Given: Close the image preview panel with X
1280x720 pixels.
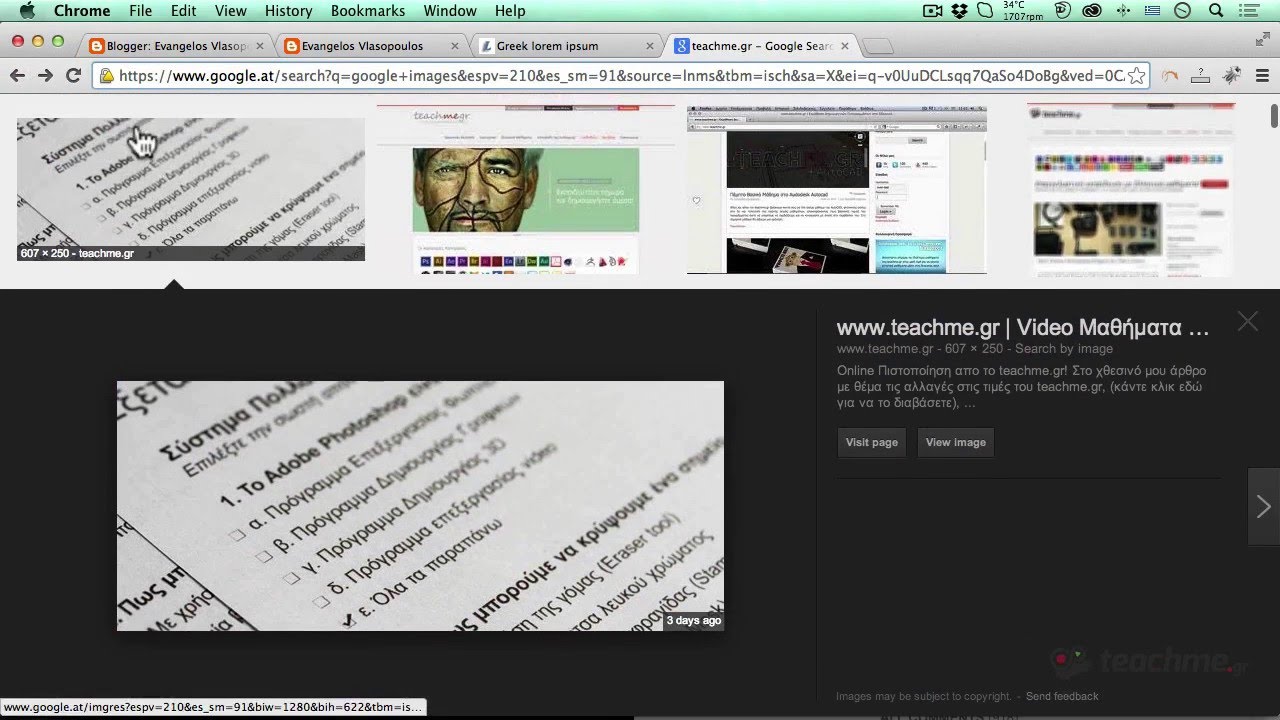Looking at the screenshot, I should [1247, 321].
